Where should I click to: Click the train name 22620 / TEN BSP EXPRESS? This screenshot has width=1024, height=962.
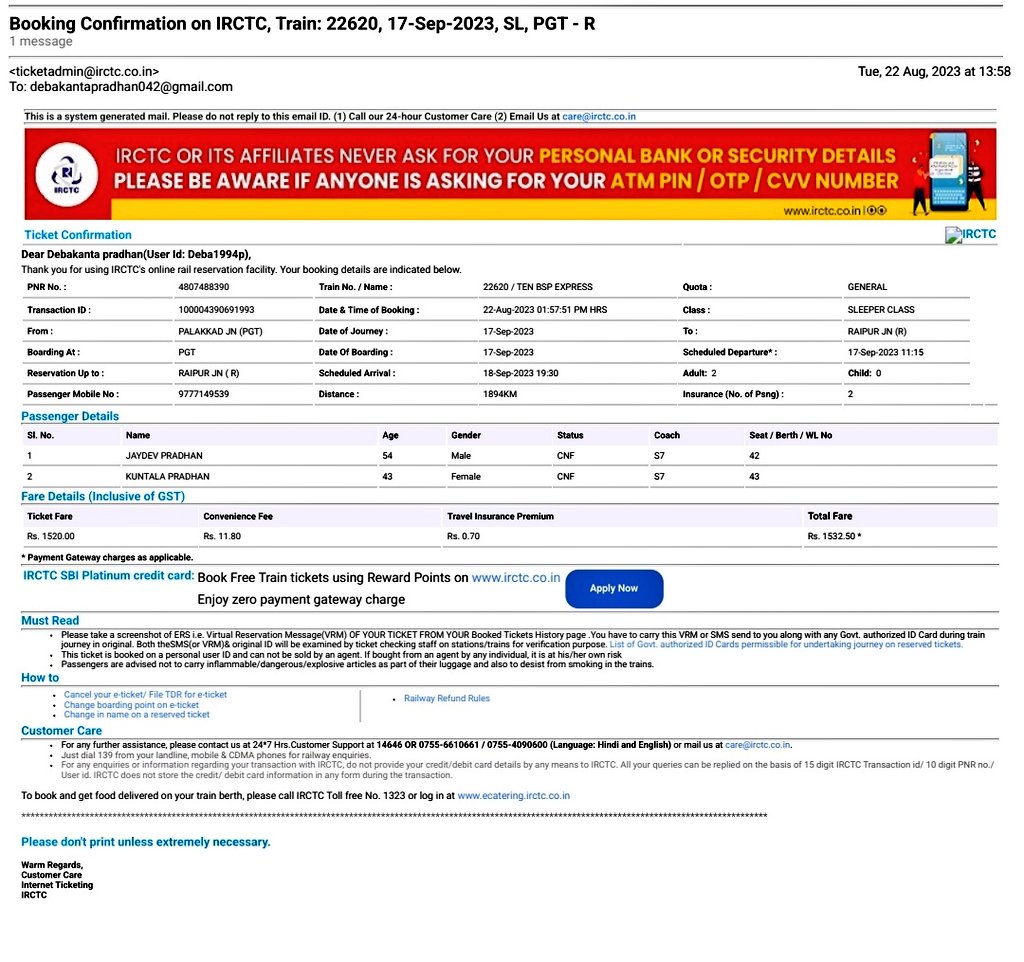pos(537,287)
